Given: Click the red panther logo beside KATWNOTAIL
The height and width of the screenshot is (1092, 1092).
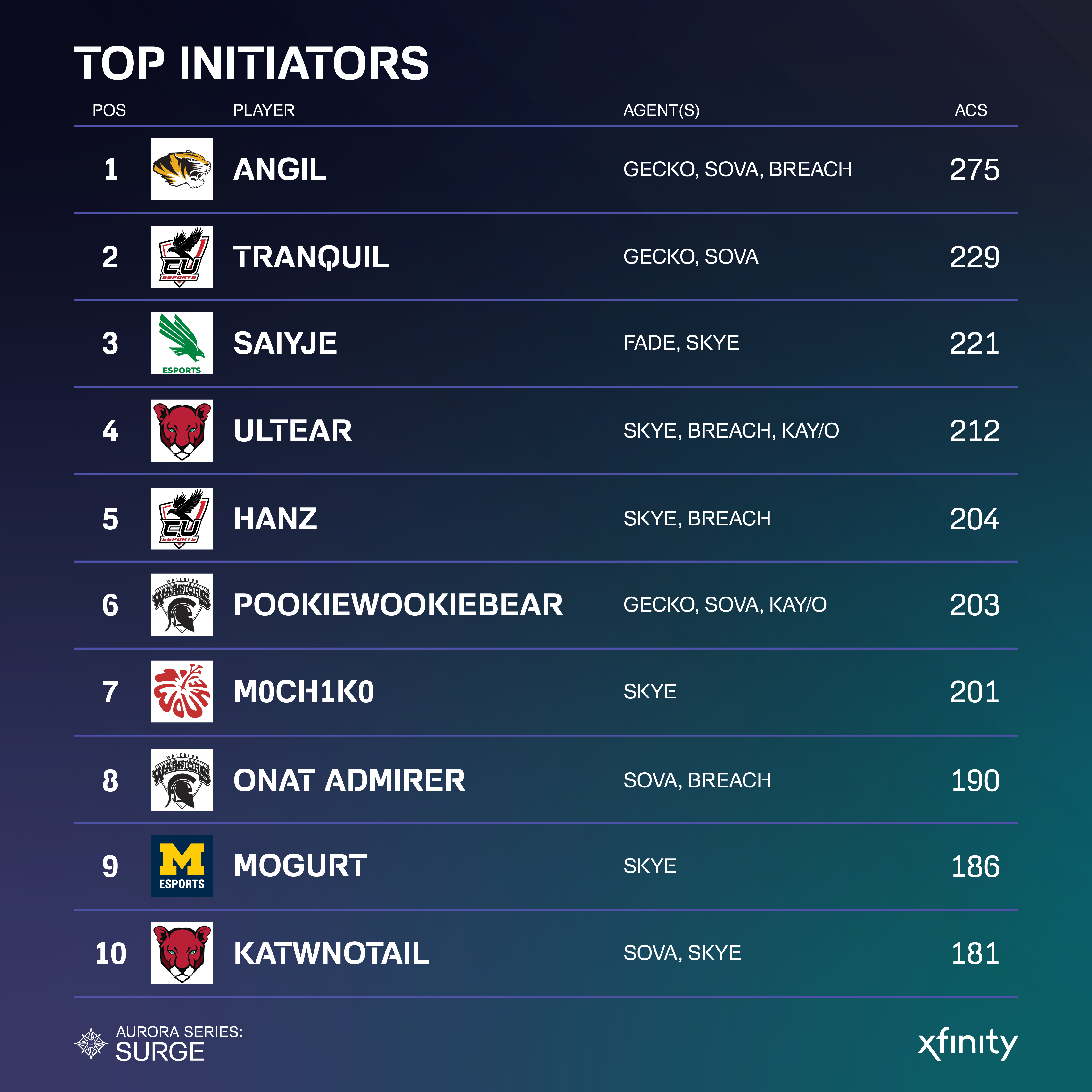Looking at the screenshot, I should [182, 953].
